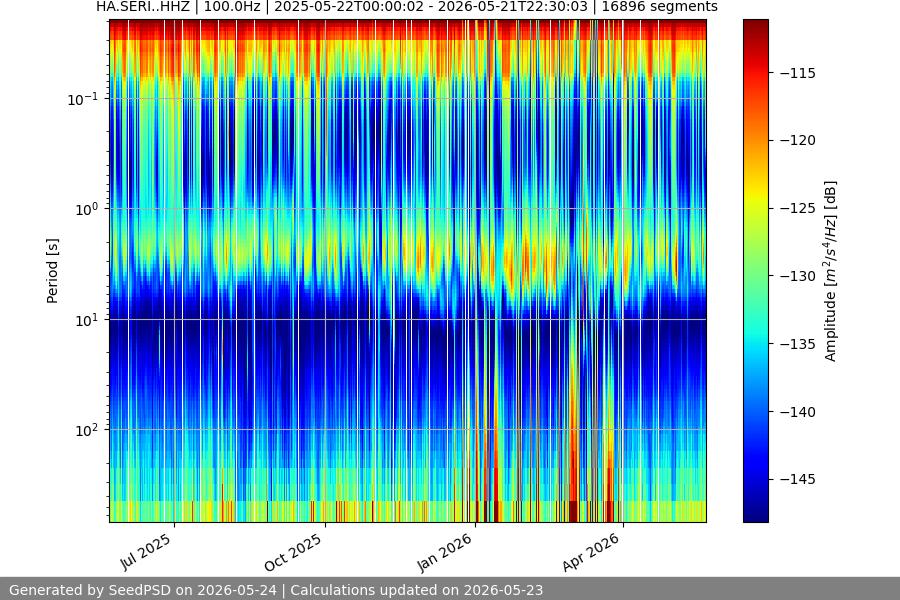The width and height of the screenshot is (900, 600).
Task: Click the 'Oct 2025' x-axis label
Action: point(293,552)
